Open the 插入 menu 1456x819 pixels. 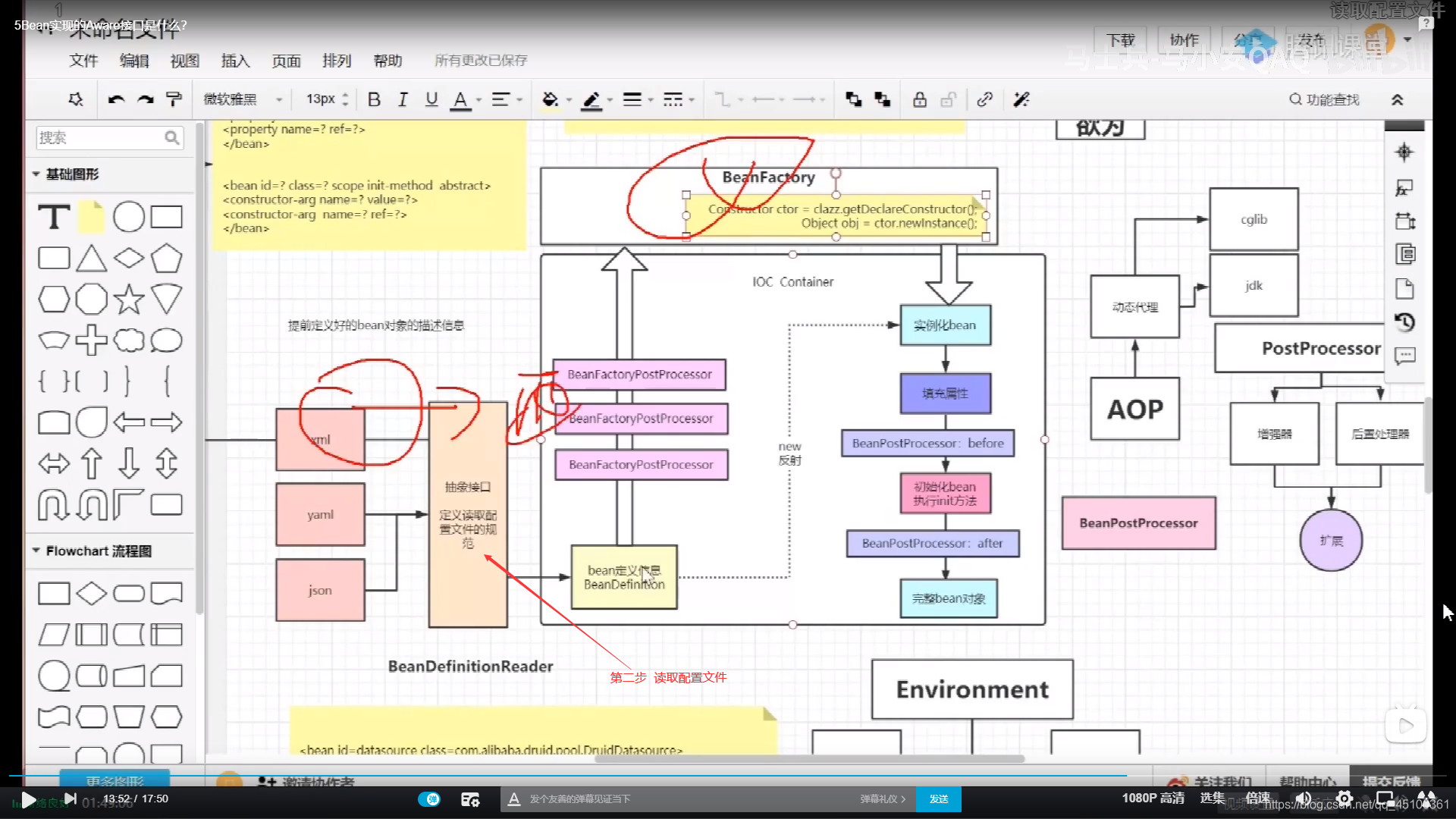pyautogui.click(x=235, y=61)
